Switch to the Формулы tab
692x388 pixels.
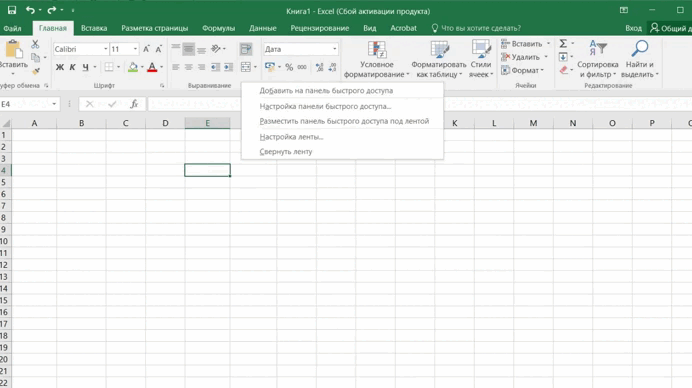[218, 28]
